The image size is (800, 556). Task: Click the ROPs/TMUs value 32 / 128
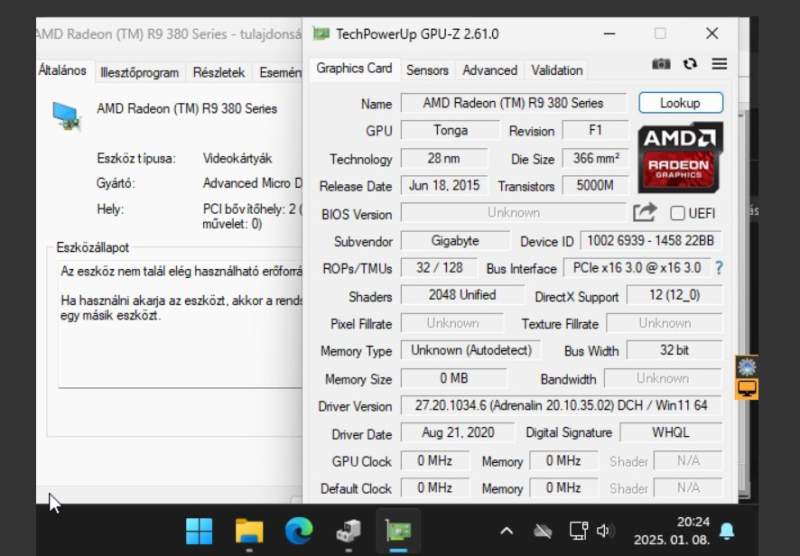(x=439, y=268)
